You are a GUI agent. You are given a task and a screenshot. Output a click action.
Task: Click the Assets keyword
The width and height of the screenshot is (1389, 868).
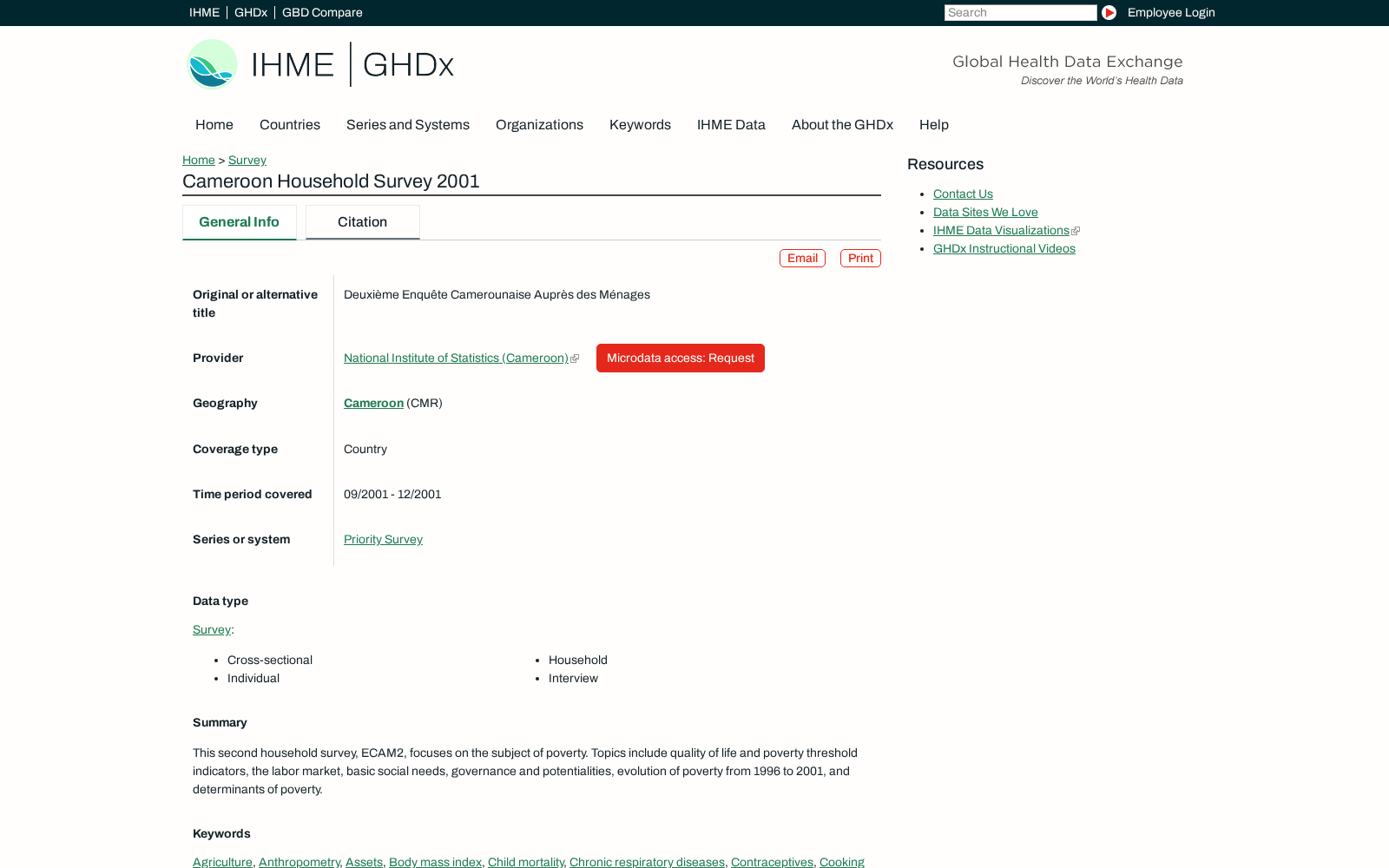point(364,862)
